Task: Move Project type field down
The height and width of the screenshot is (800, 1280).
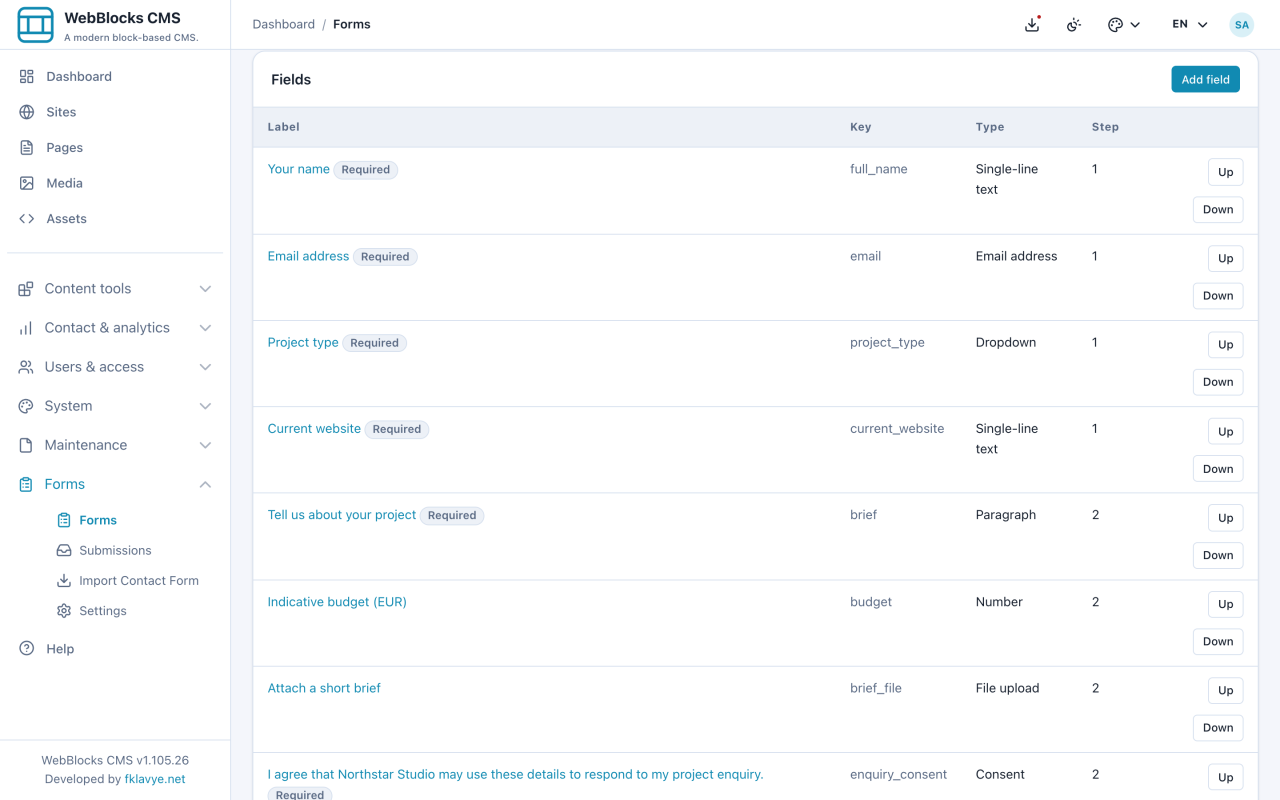Action: (1218, 382)
